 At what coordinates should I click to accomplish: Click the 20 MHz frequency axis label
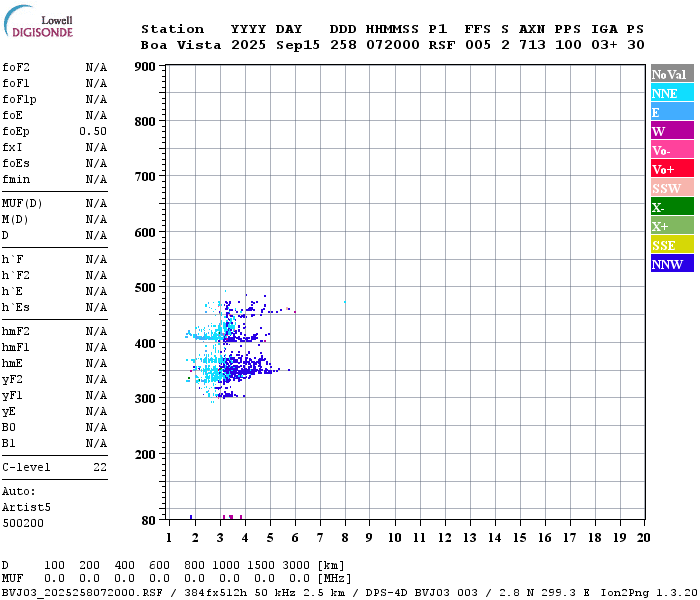[x=643, y=538]
